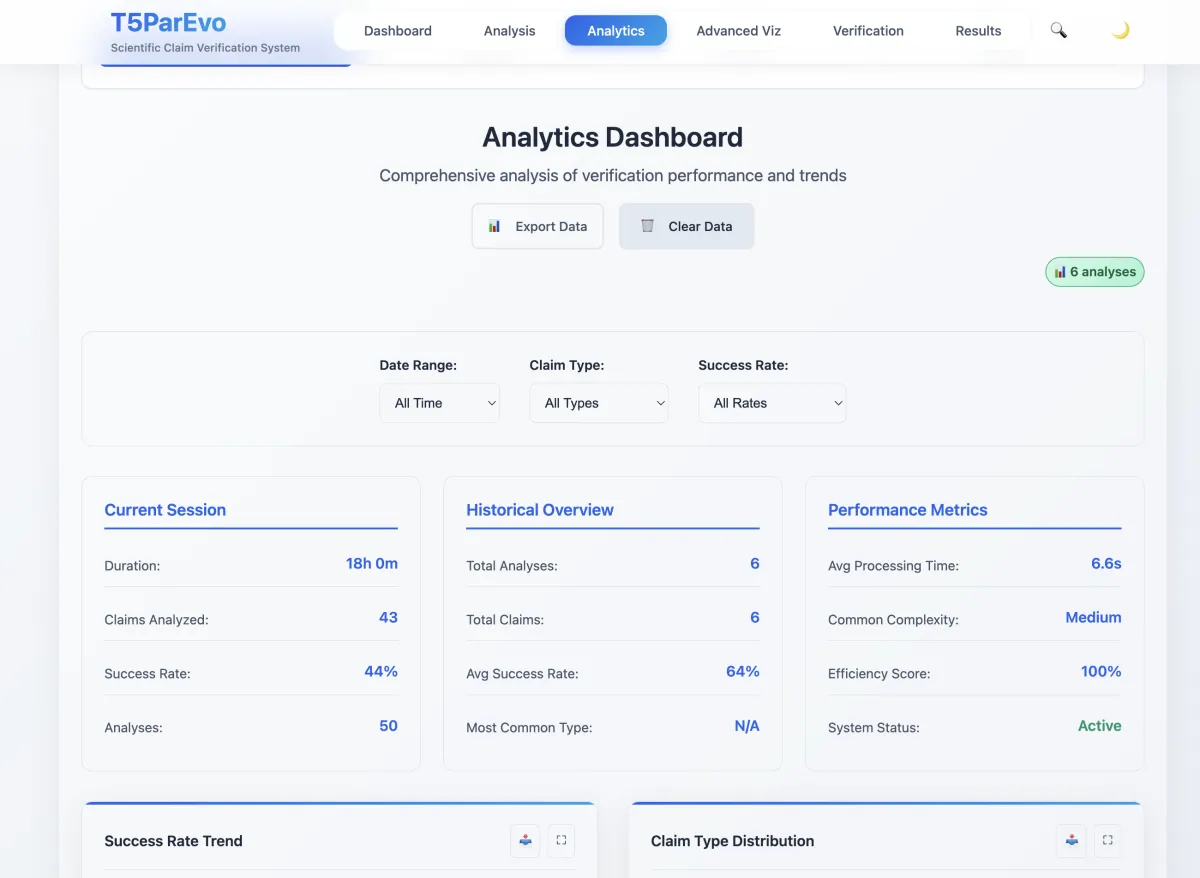Expand Claim Type Distribution chart fullscreen
The width and height of the screenshot is (1200, 878).
click(x=1107, y=841)
